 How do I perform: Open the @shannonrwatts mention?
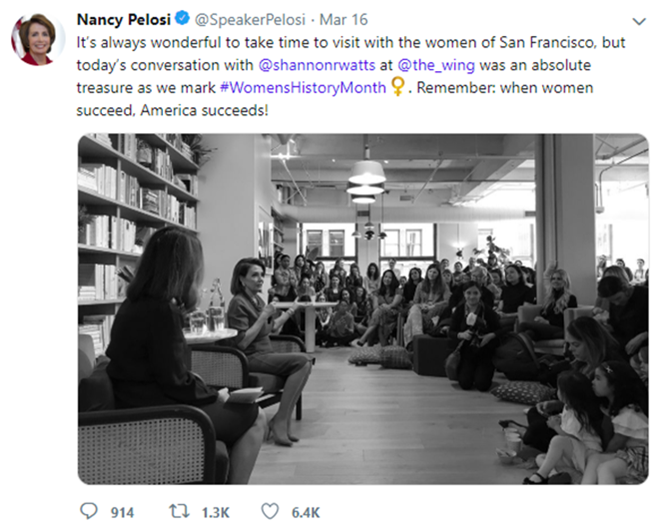(x=317, y=65)
